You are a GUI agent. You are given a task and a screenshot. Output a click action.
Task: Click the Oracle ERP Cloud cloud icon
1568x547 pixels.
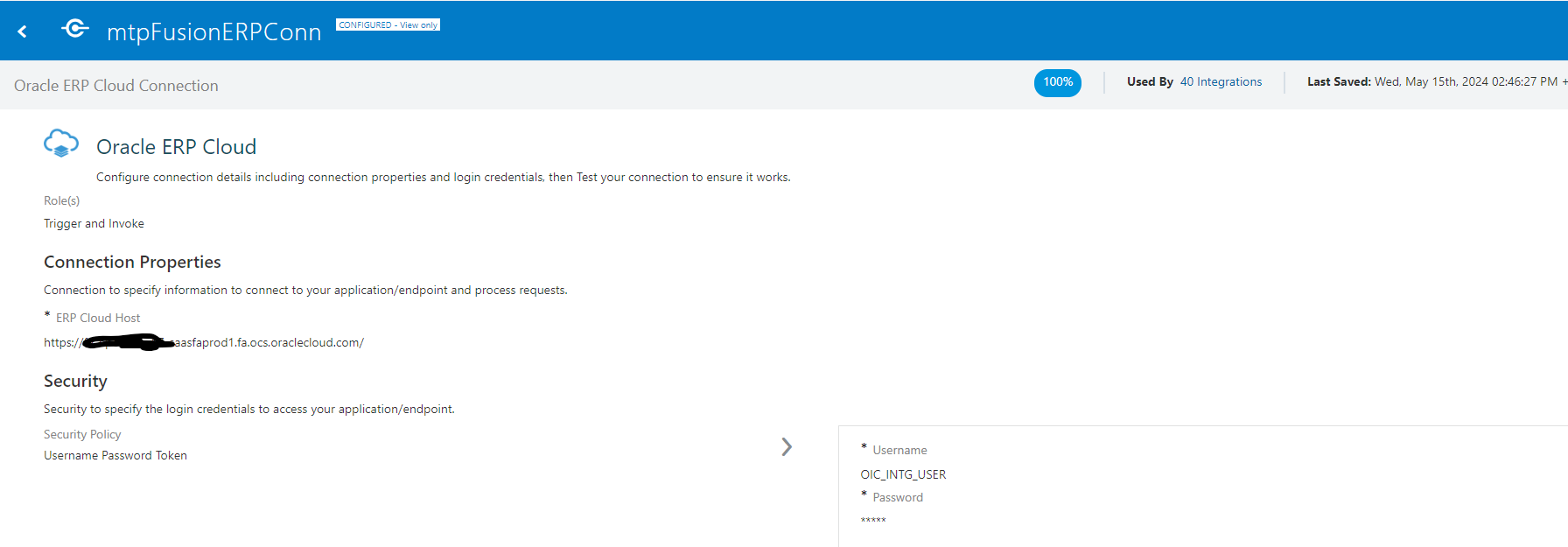tap(61, 144)
